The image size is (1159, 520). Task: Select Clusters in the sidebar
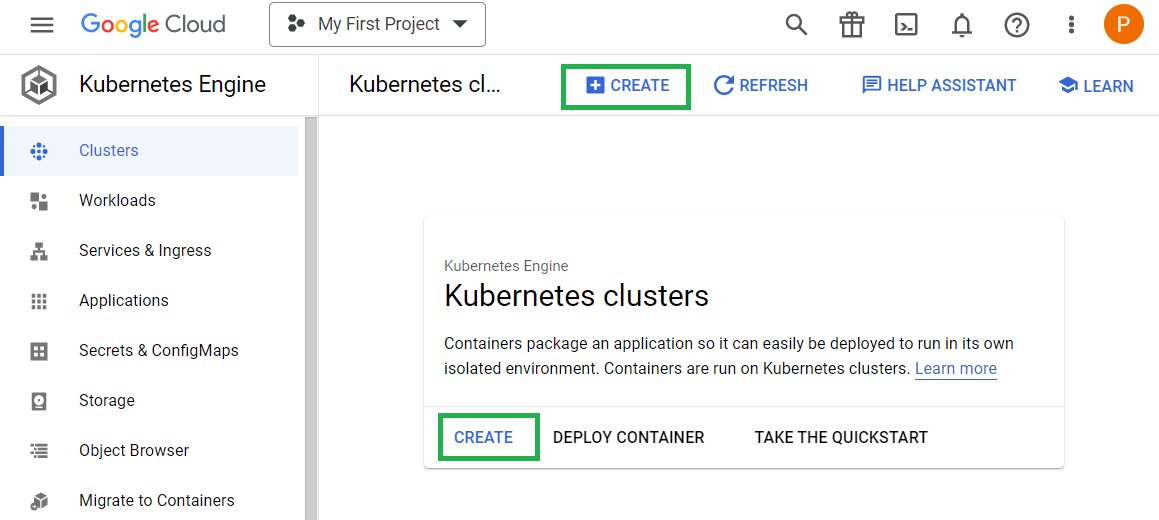click(151, 151)
